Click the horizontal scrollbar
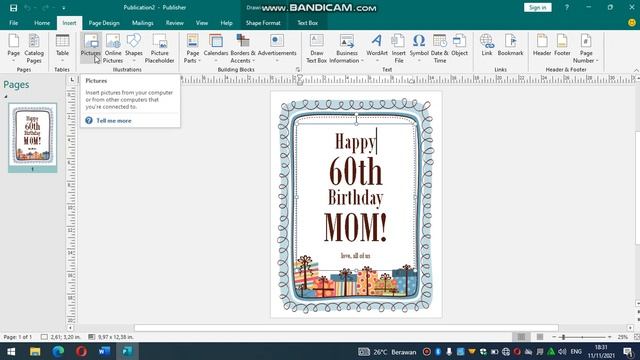 click(x=346, y=328)
